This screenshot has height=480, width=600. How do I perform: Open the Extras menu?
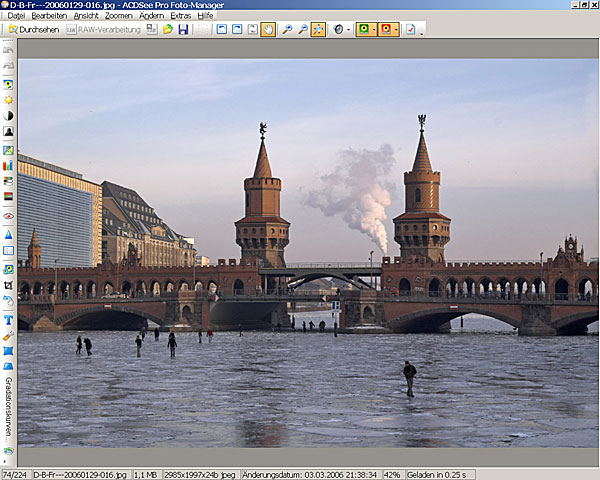point(180,16)
